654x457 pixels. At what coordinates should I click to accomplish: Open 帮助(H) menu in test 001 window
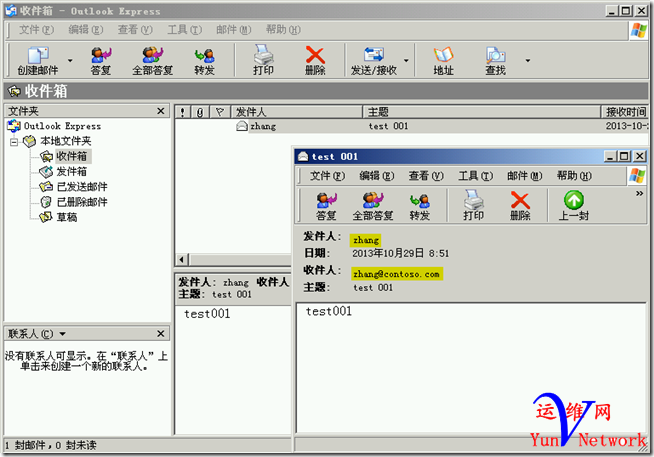pyautogui.click(x=574, y=176)
